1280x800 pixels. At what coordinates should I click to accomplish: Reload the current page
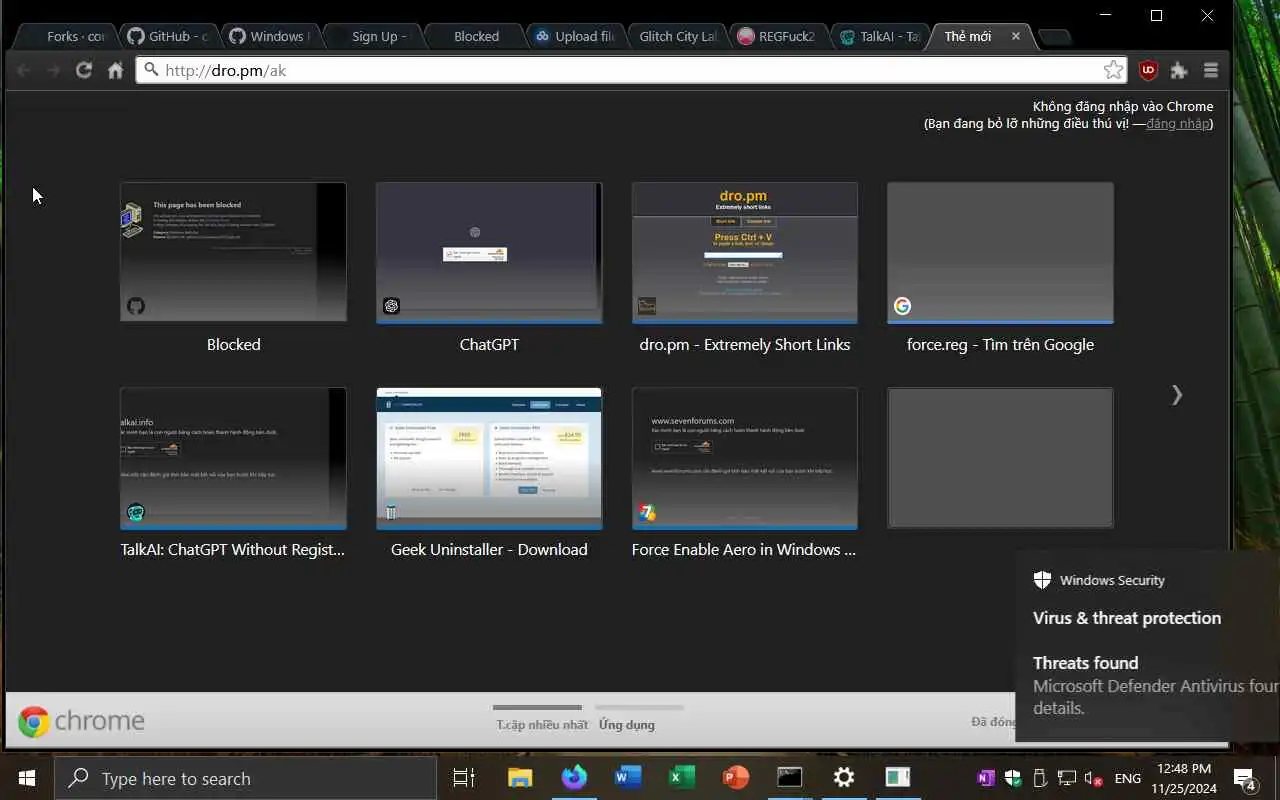(x=84, y=70)
